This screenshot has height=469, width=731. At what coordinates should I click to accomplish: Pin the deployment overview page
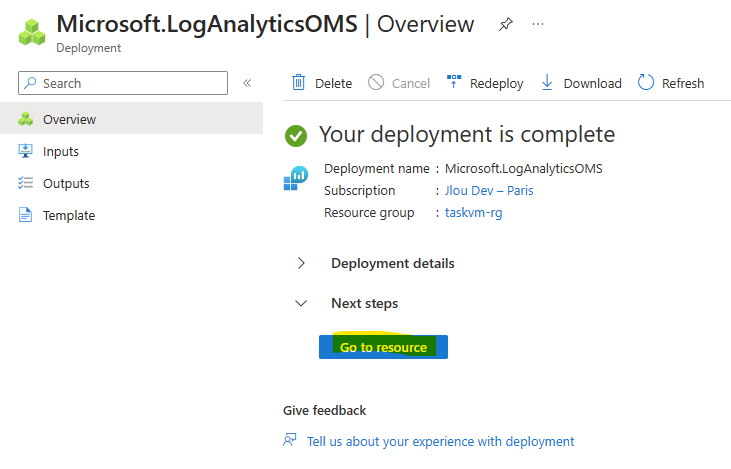(505, 24)
